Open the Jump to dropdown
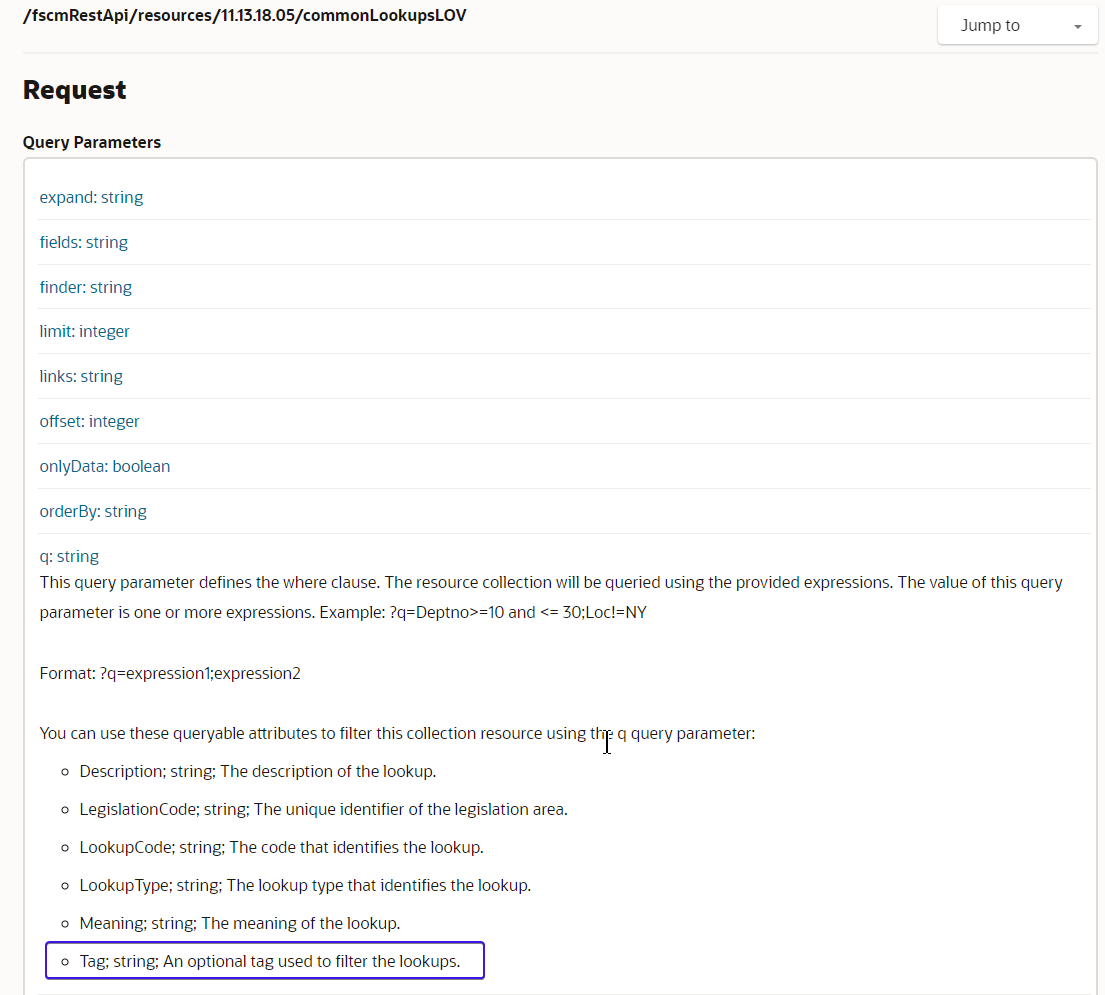The height and width of the screenshot is (995, 1105). 1015,24
